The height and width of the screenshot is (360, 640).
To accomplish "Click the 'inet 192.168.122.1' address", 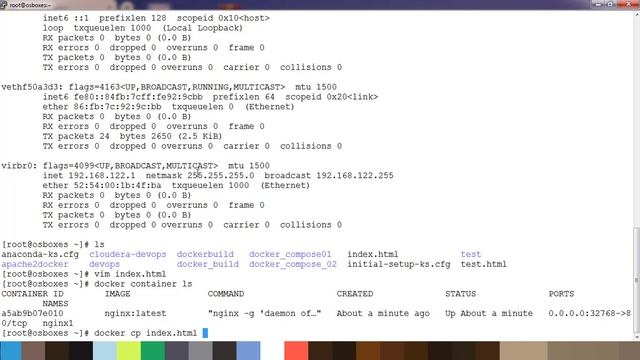I will click(89, 176).
